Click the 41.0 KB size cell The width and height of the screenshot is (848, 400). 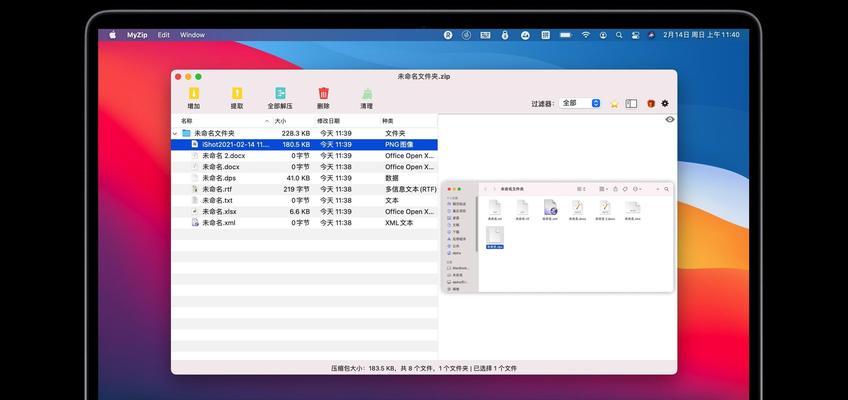click(x=298, y=178)
